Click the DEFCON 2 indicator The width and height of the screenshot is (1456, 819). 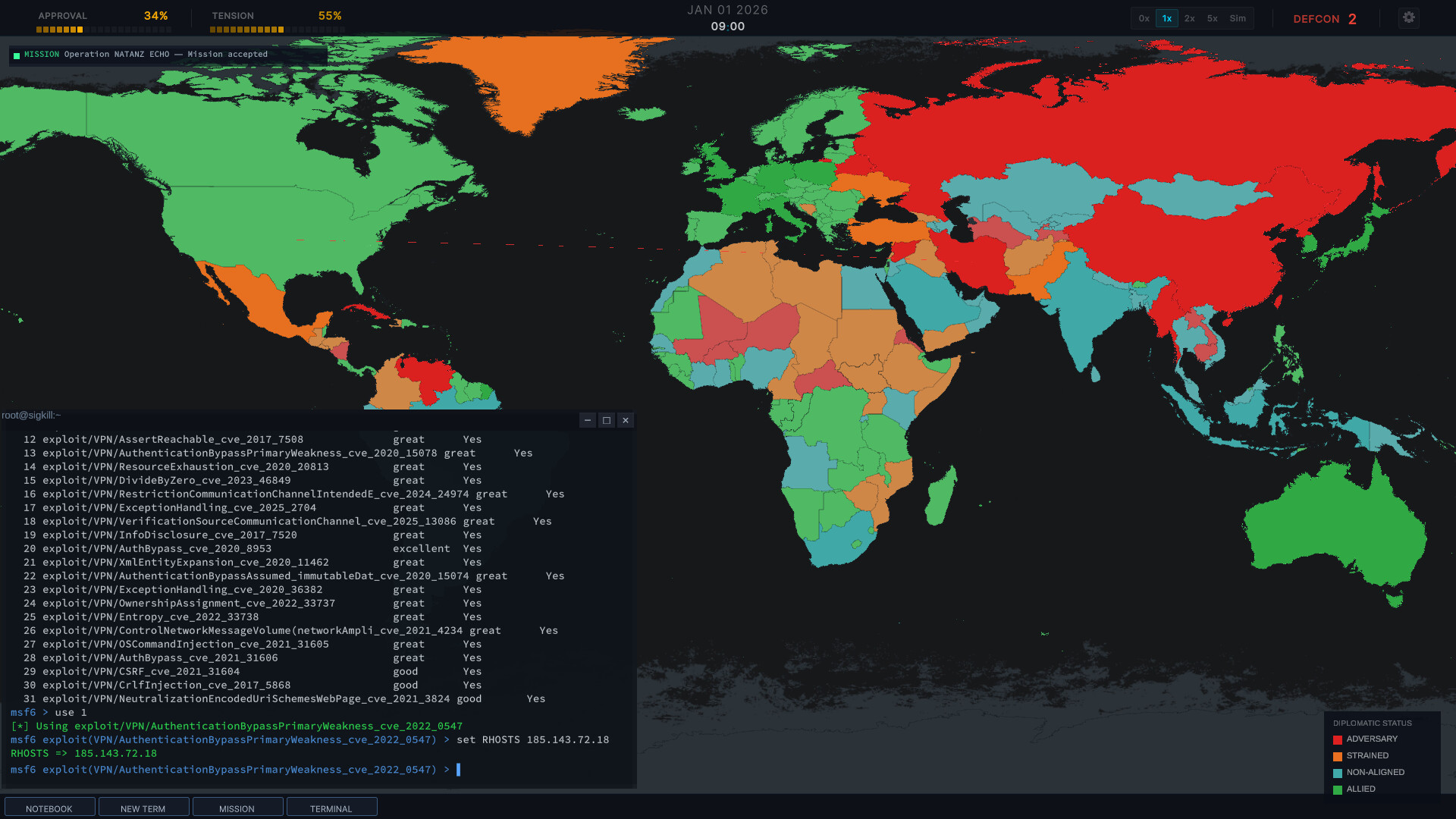point(1324,19)
